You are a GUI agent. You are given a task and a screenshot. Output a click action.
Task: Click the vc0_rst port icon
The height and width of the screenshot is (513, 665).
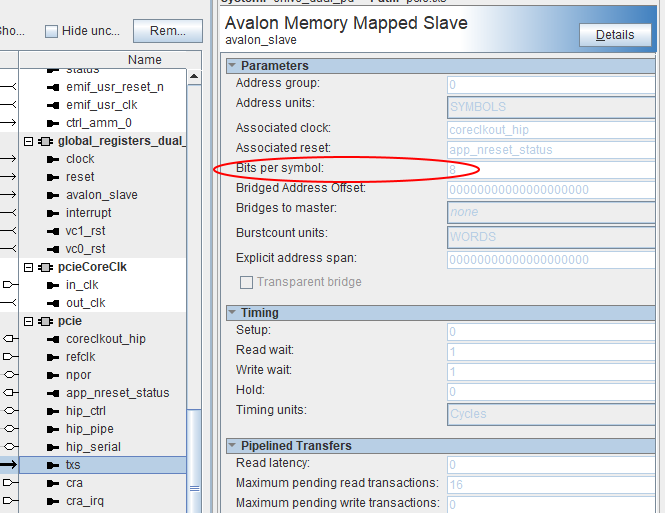[x=53, y=249]
